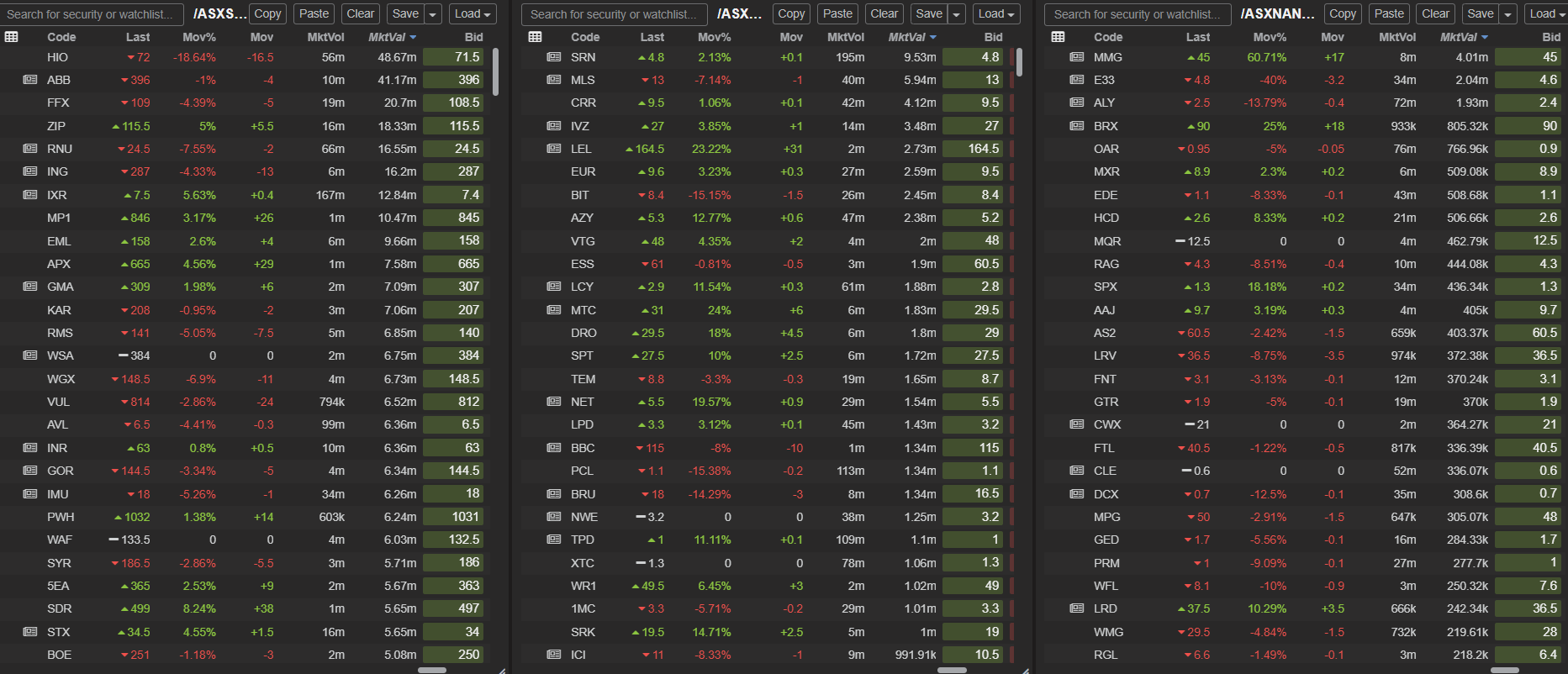
Task: Open news icon beside MMG row
Action: (x=1077, y=57)
